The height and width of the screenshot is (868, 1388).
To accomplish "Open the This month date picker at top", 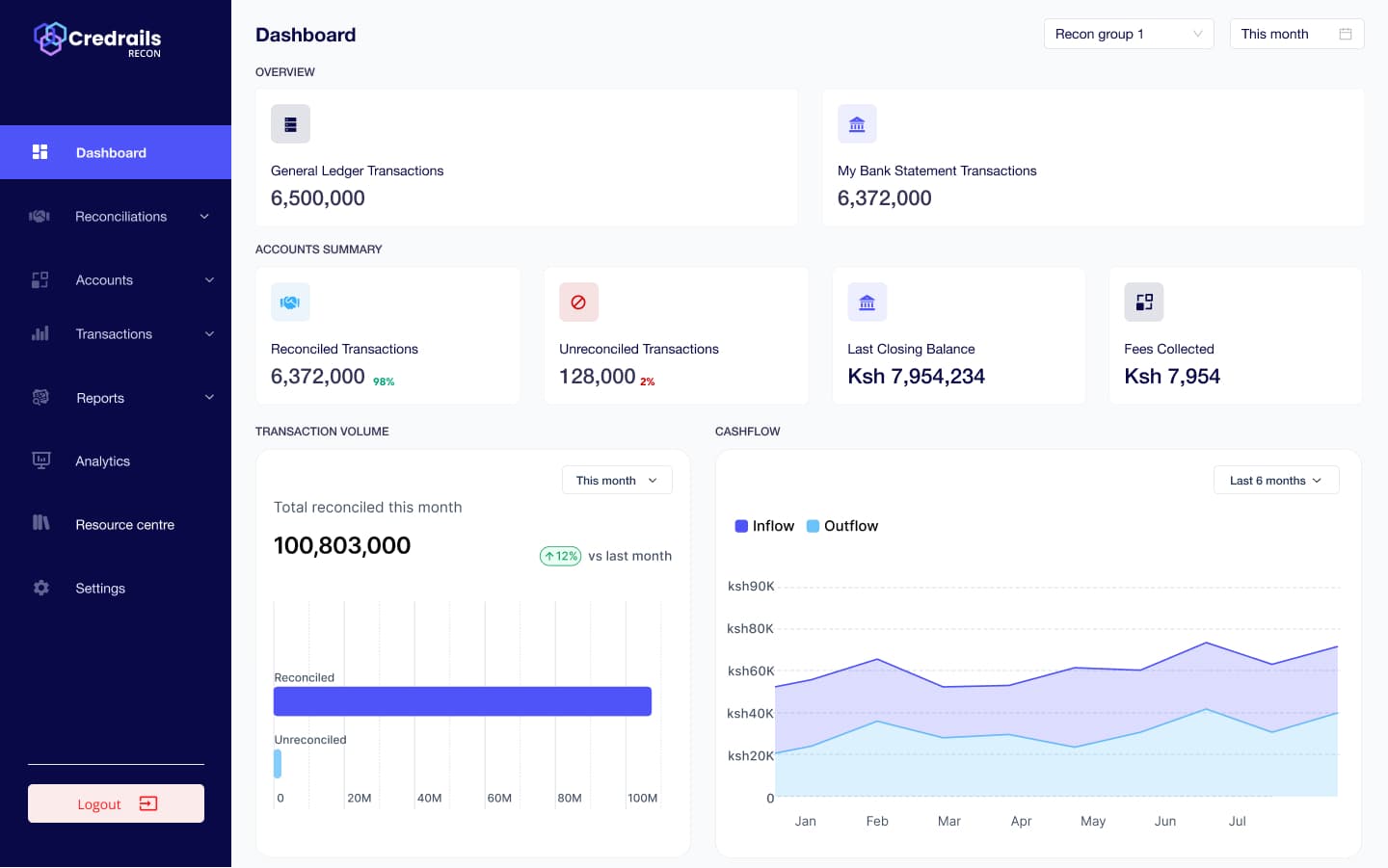I will point(1296,34).
